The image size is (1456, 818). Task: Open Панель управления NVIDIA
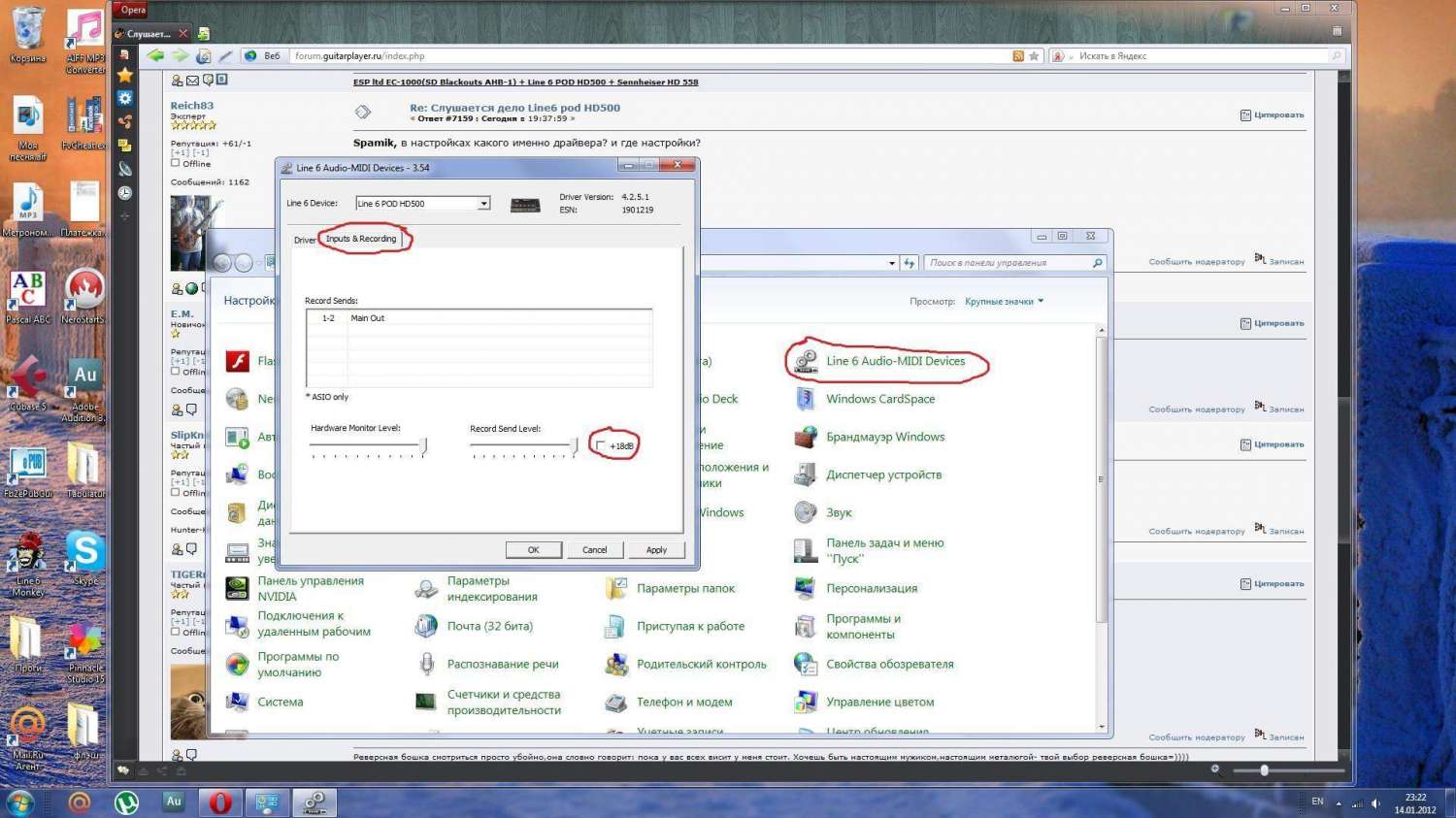point(310,588)
